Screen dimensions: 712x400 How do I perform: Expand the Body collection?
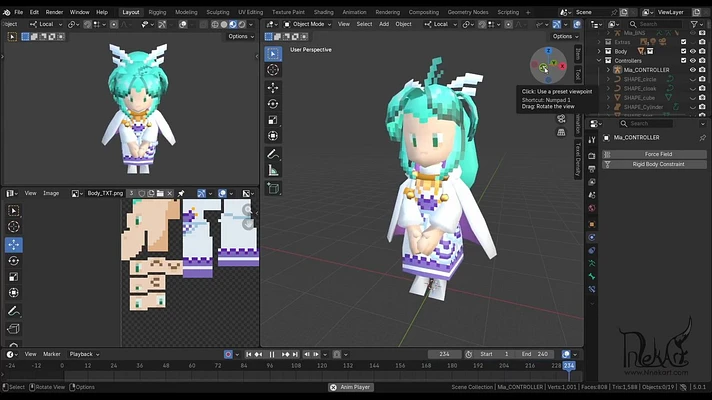coord(599,51)
